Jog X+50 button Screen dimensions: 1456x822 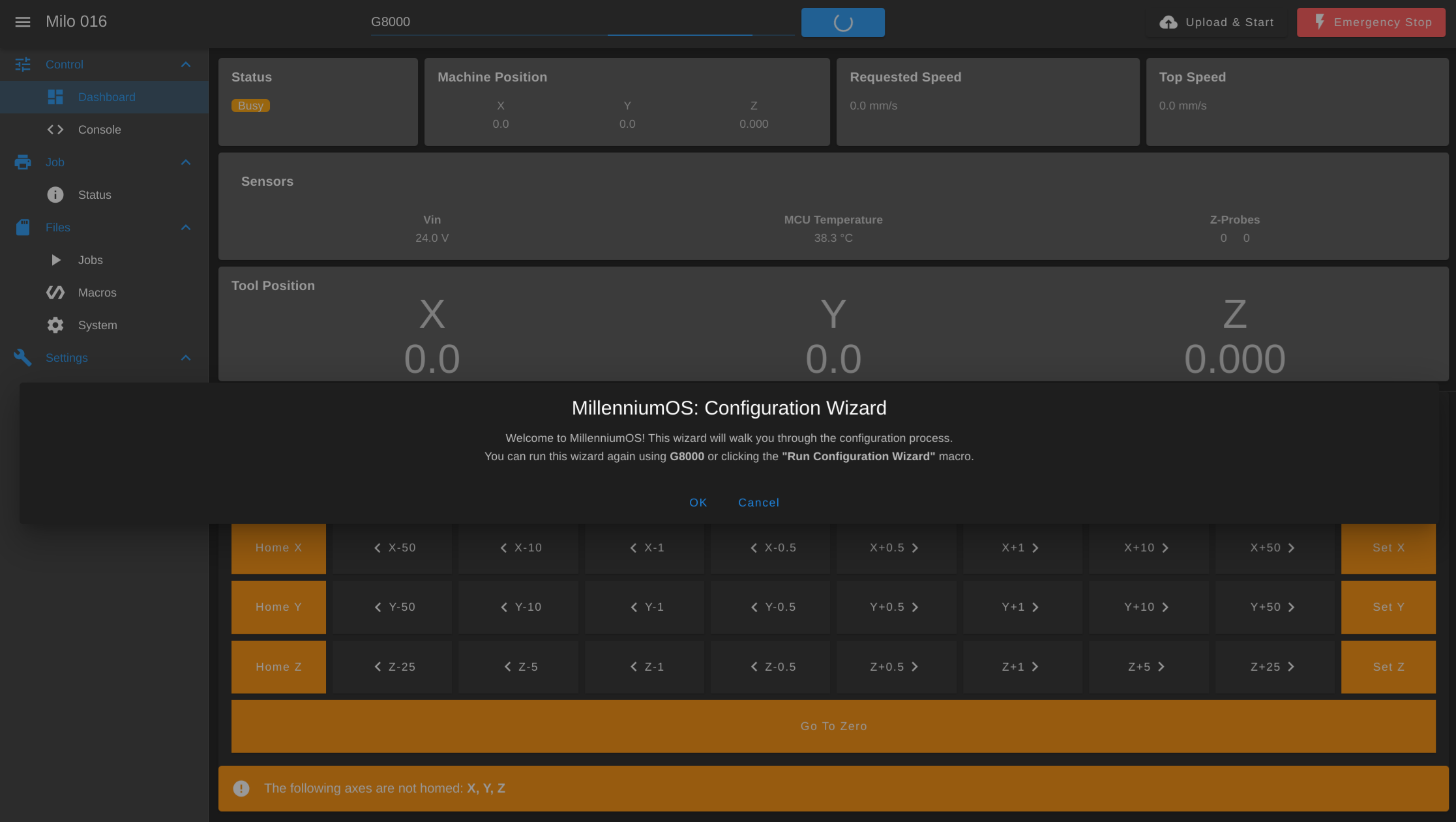[1275, 548]
